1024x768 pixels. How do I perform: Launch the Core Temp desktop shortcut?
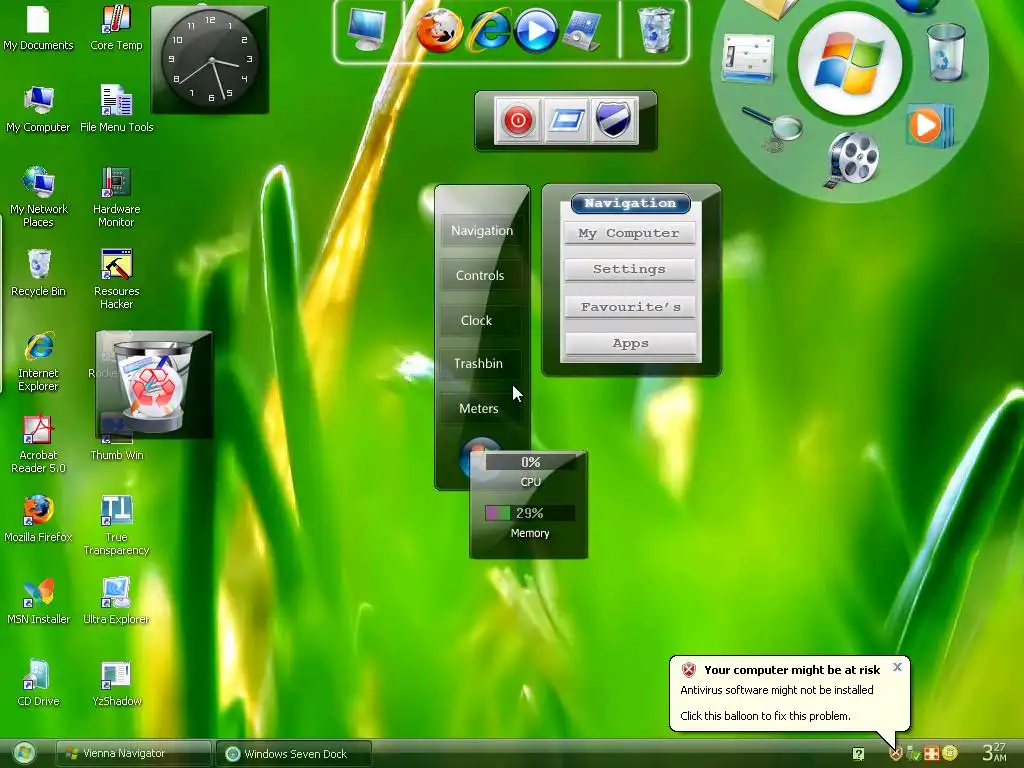pos(116,27)
